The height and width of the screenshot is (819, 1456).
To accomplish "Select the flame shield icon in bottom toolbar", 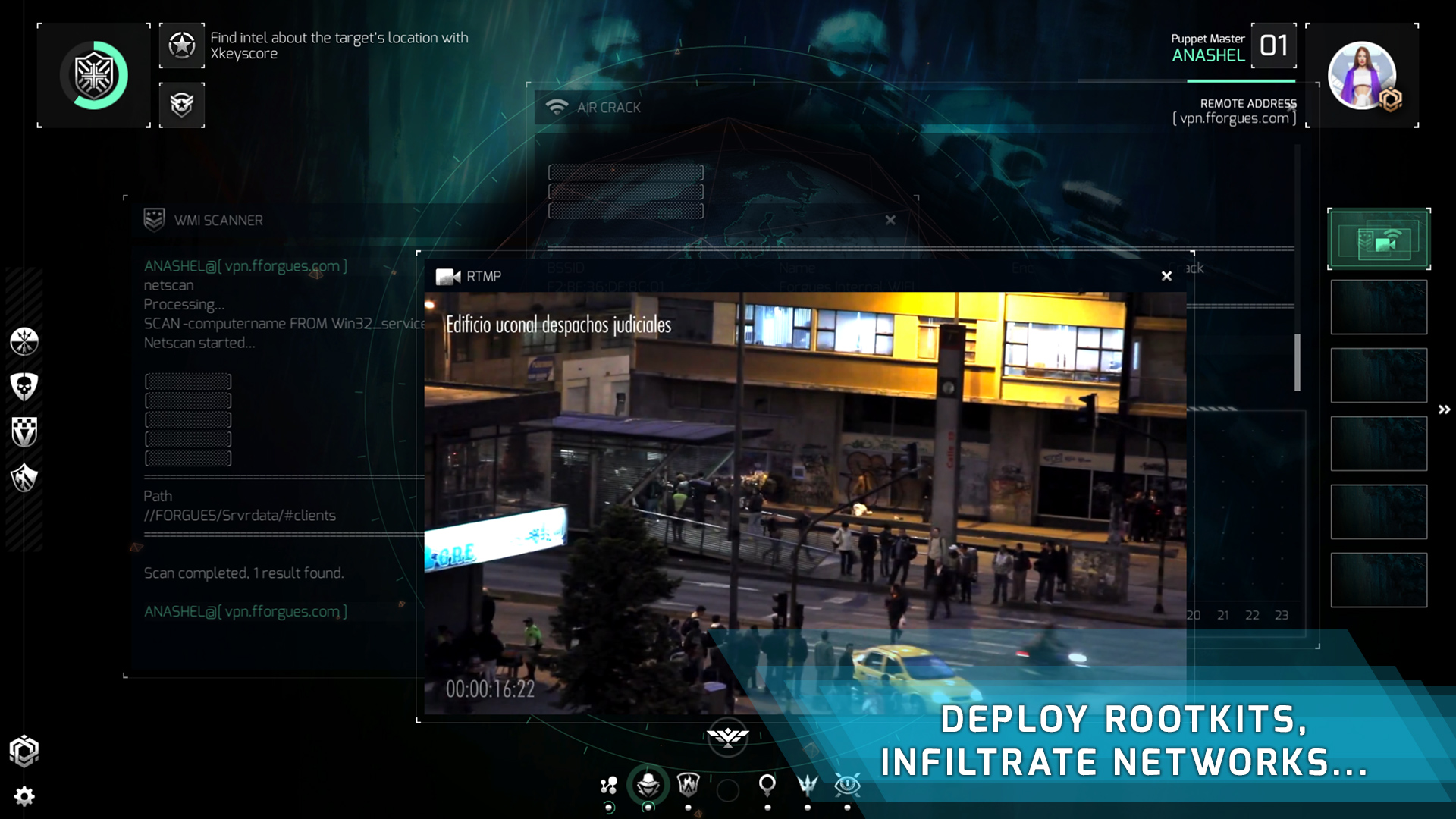I will [688, 784].
